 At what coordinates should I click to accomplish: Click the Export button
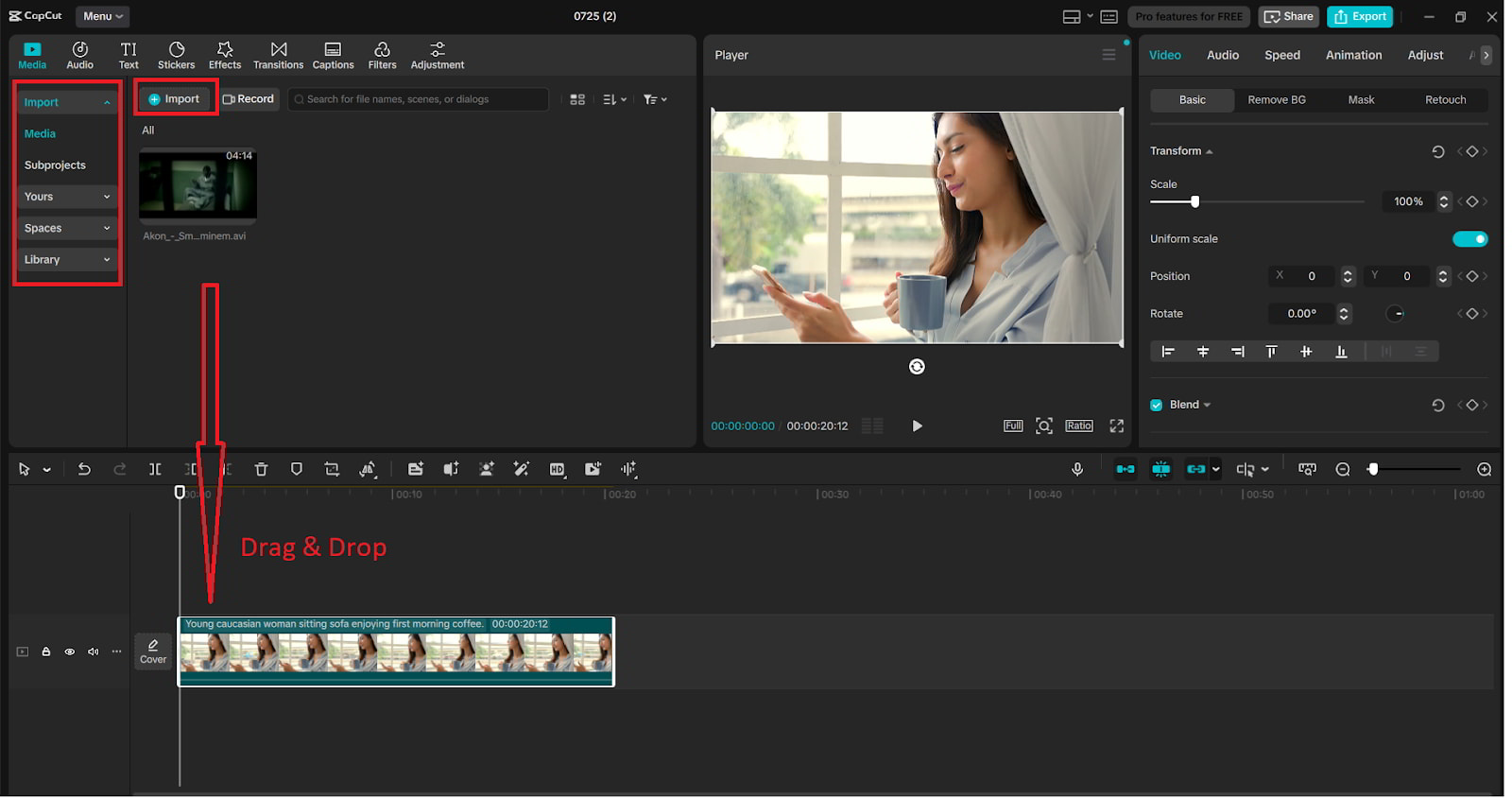pos(1360,16)
